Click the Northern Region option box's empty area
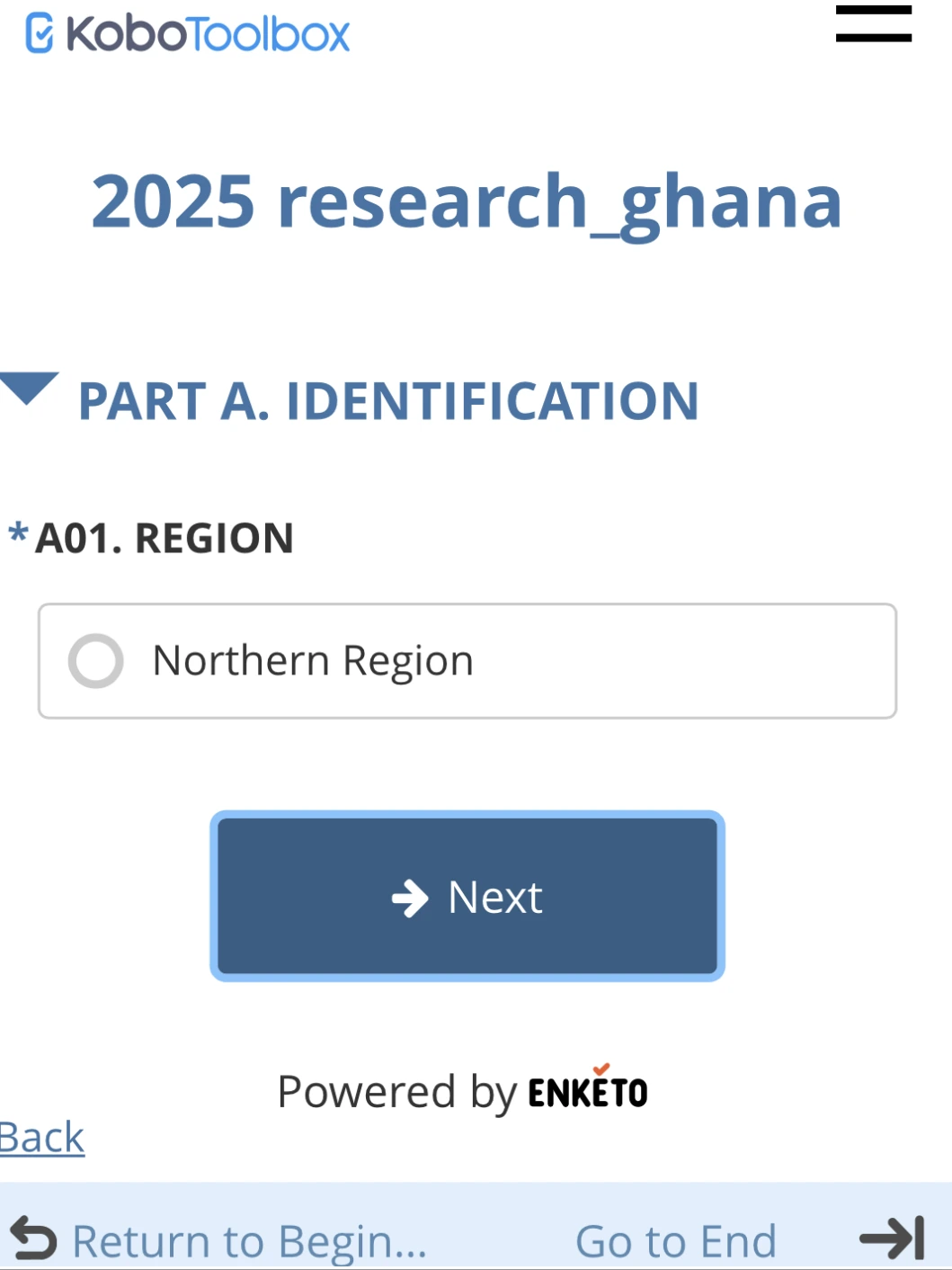 [x=683, y=661]
